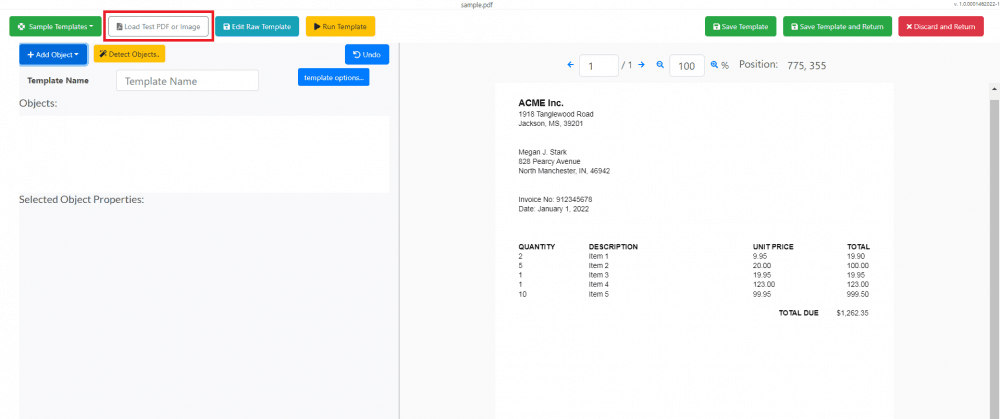1000x419 pixels.
Task: Click the zoom in magnifier icon
Action: click(715, 65)
